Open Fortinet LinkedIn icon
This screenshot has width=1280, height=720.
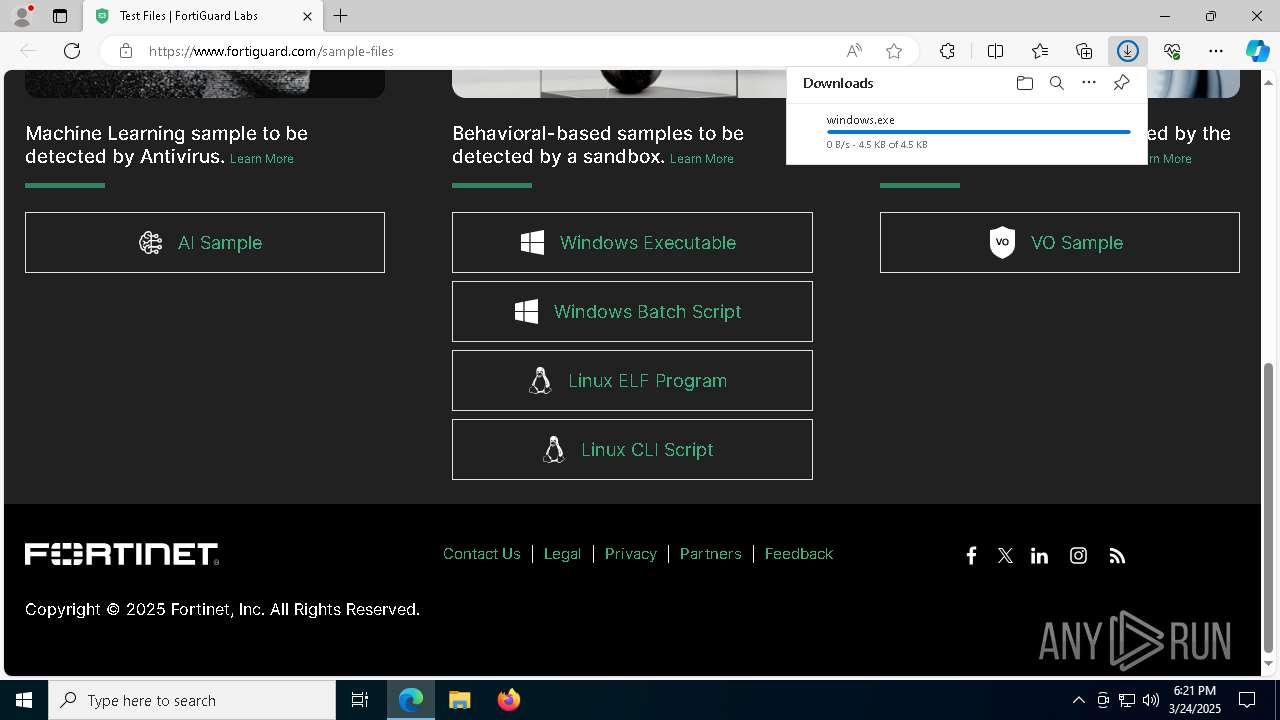click(x=1039, y=556)
